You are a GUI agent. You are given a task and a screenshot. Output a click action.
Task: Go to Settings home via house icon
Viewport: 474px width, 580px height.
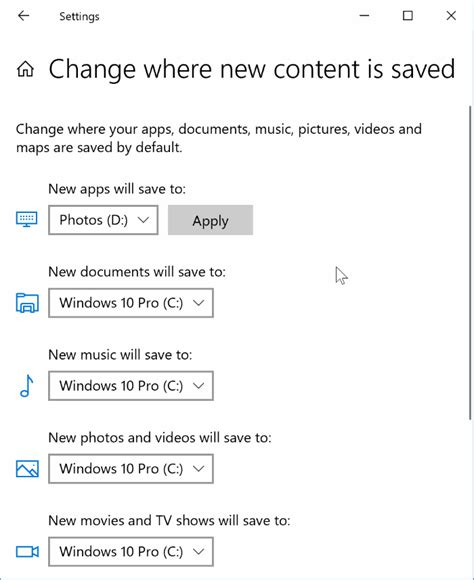26,69
